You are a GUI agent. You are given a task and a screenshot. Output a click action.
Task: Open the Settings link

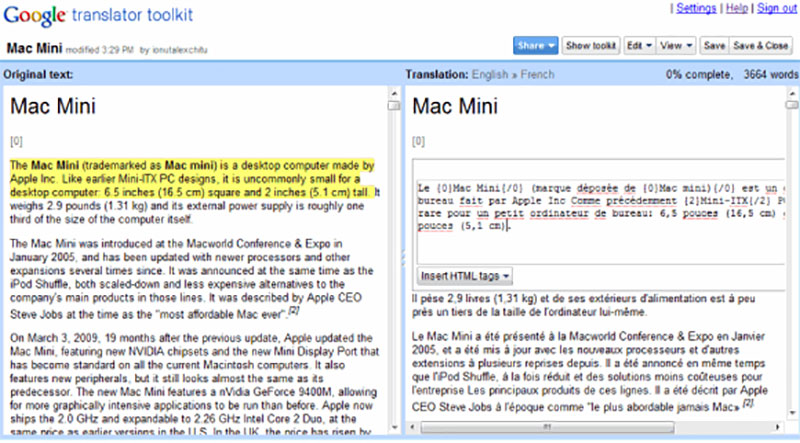click(x=695, y=9)
